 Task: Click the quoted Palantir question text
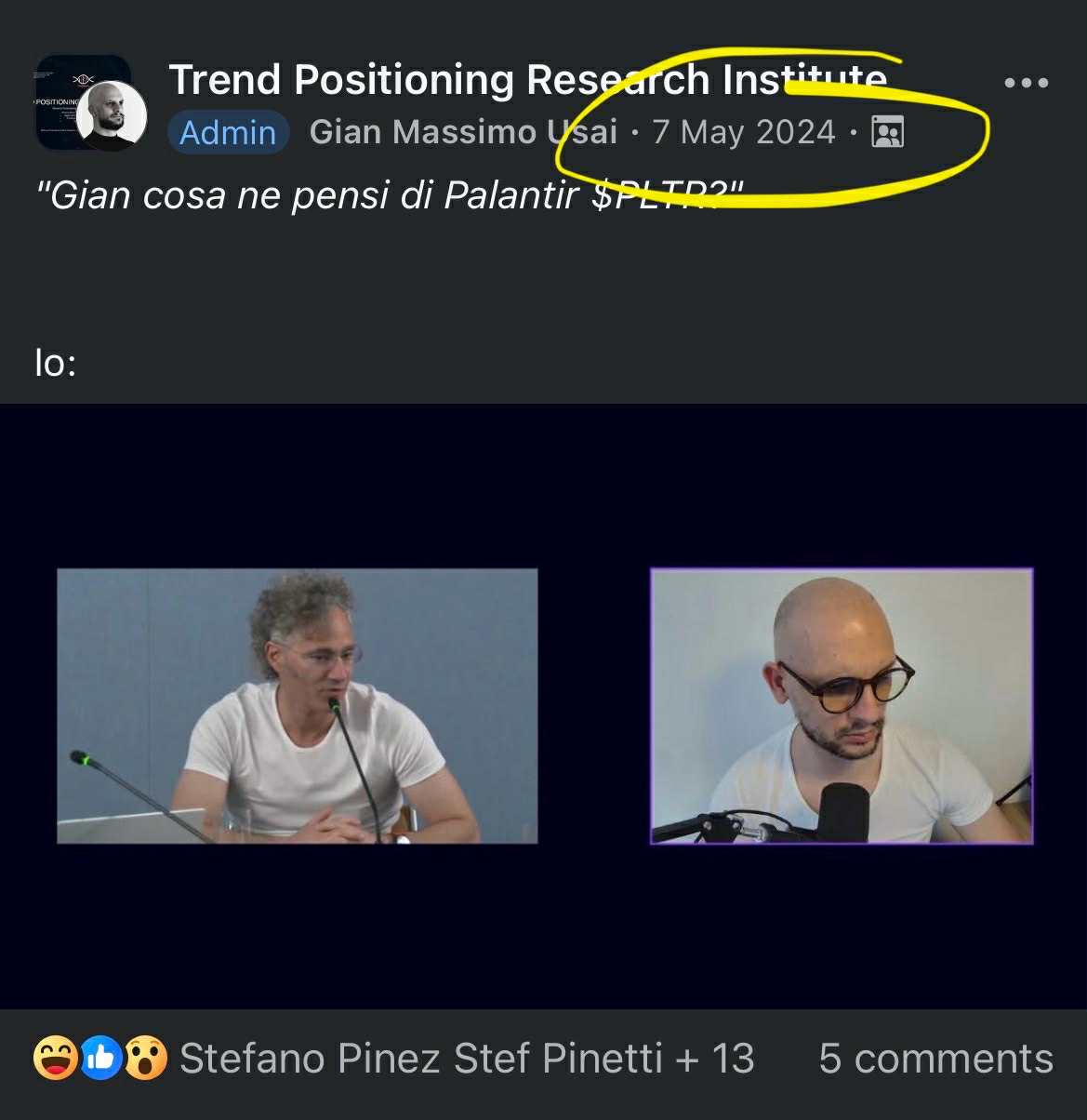click(x=389, y=195)
